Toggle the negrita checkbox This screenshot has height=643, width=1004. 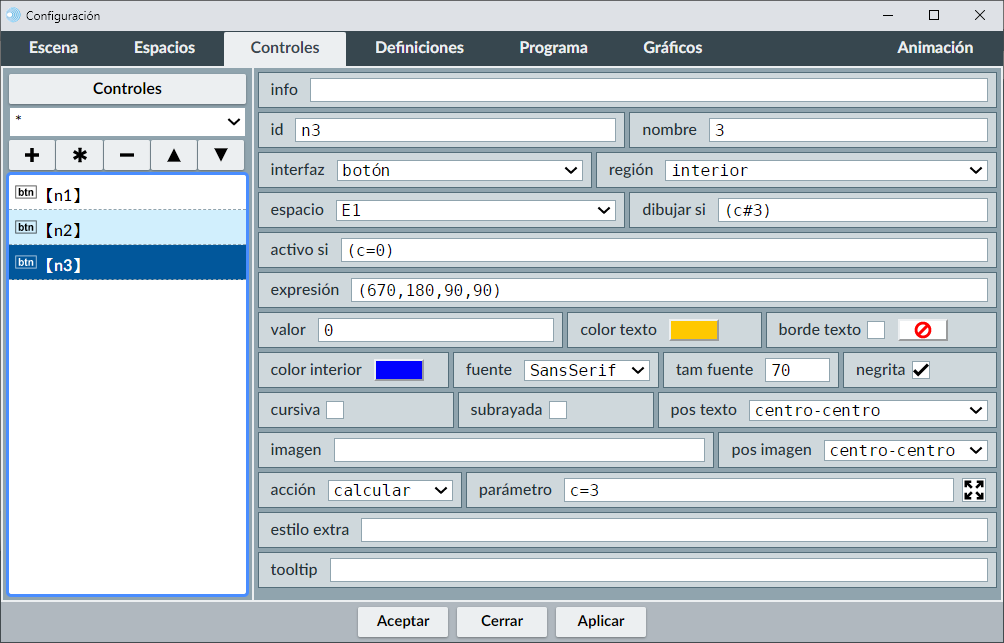tap(921, 370)
